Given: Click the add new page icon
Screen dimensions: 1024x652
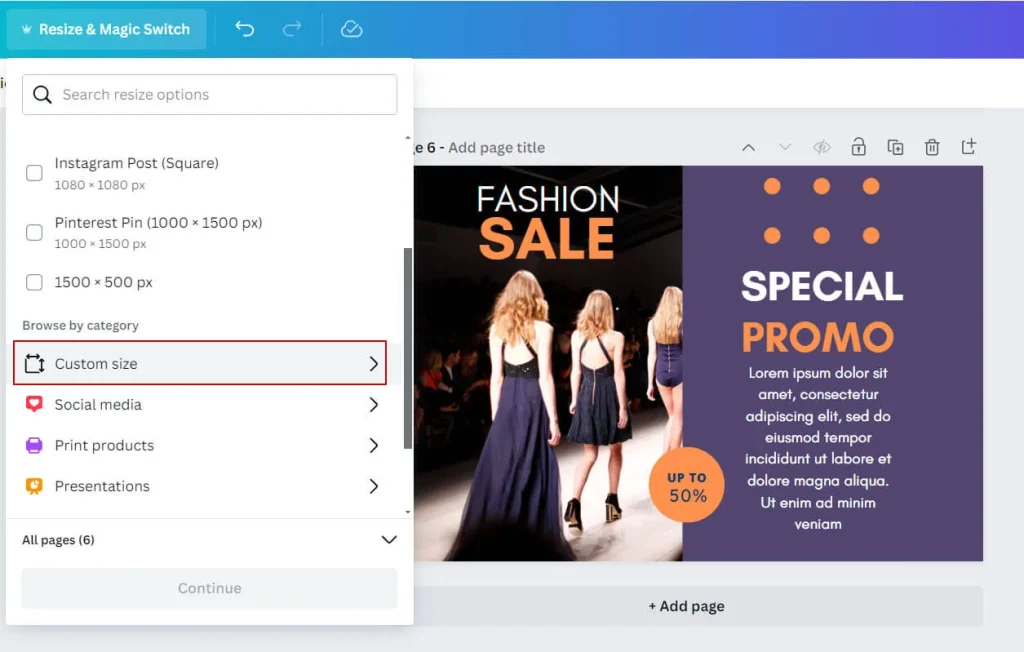Looking at the screenshot, I should [x=968, y=147].
